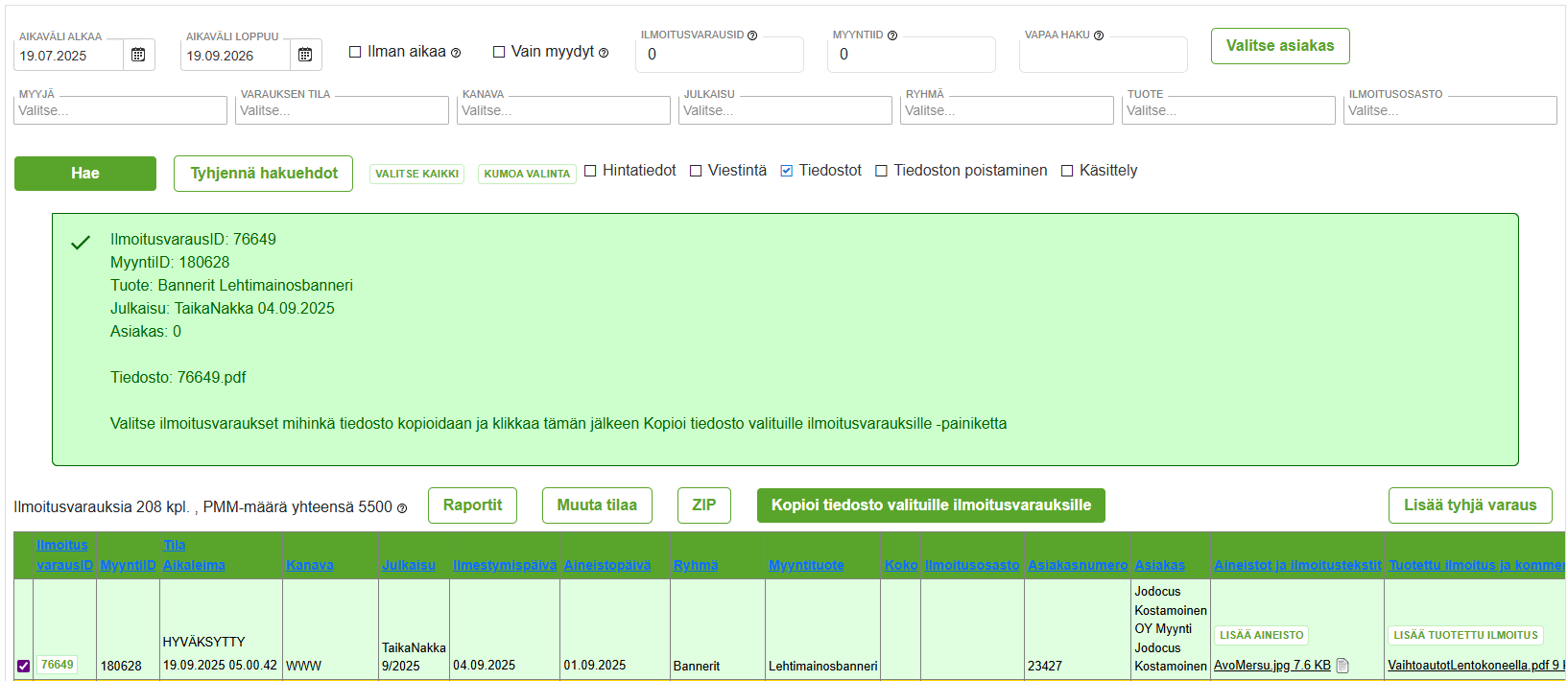Click help icon beside MyyntiID label

tap(892, 35)
